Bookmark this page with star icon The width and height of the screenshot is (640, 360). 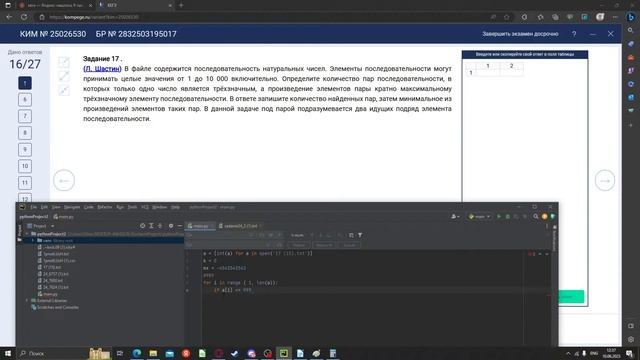[507, 17]
